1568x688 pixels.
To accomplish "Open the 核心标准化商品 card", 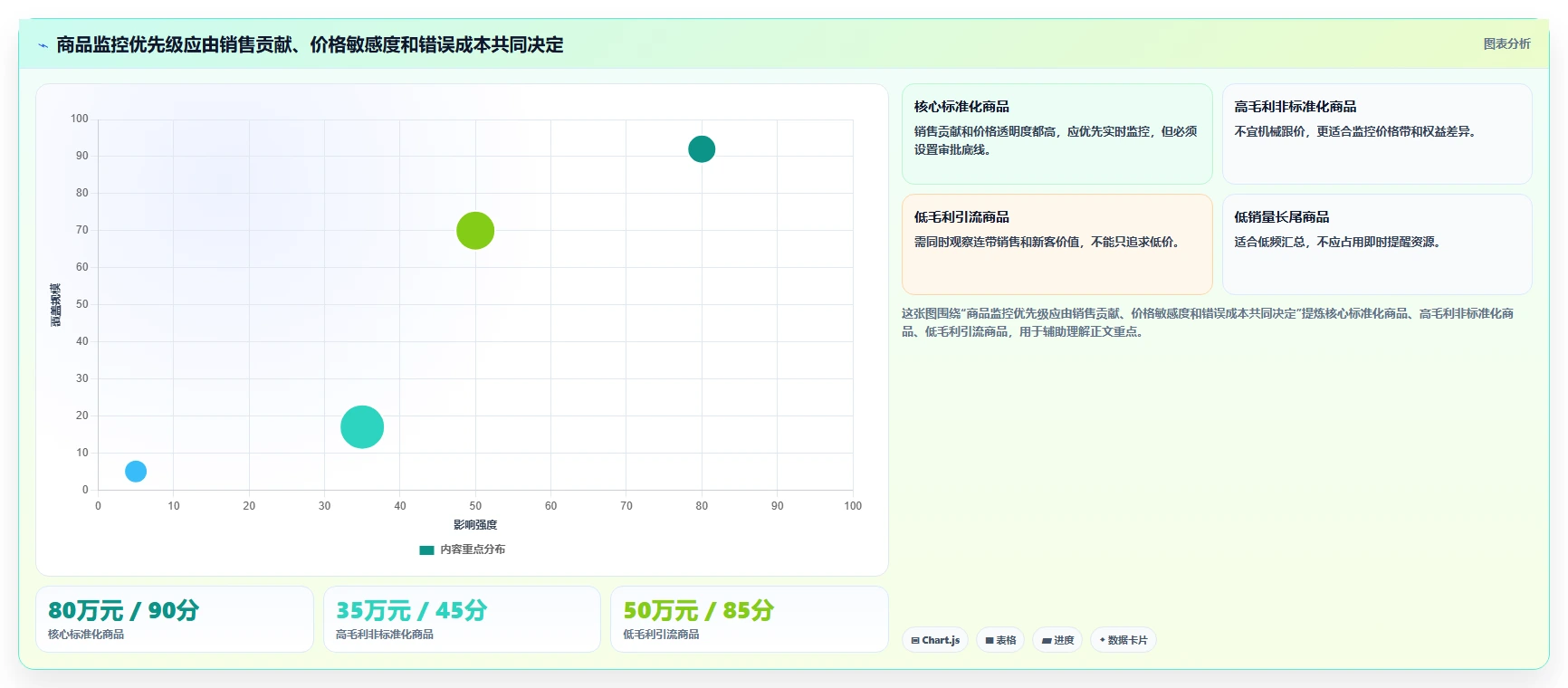I will (1056, 134).
